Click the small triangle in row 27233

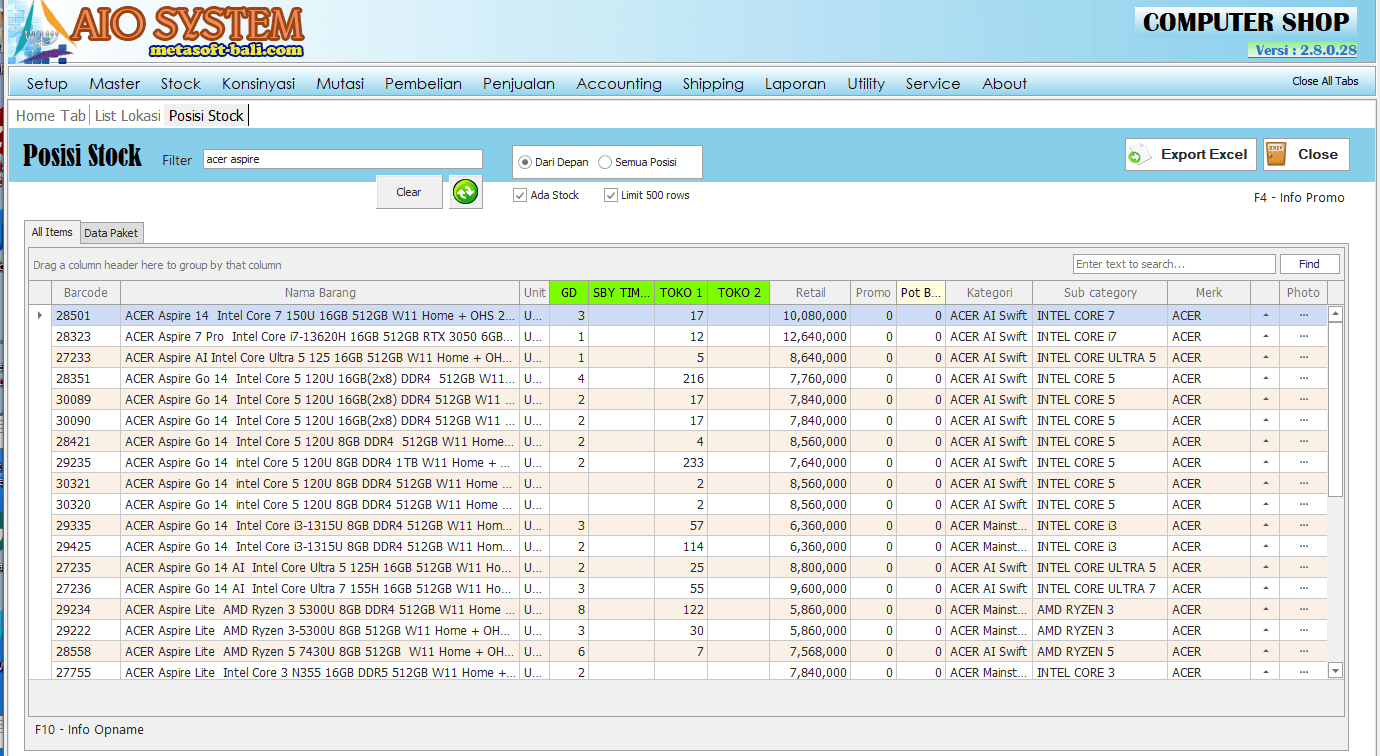(1265, 357)
